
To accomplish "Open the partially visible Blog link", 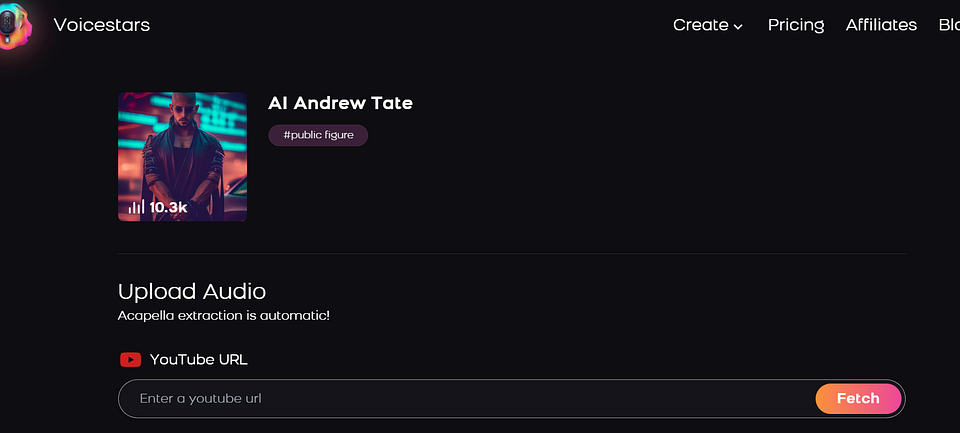I will [x=949, y=25].
